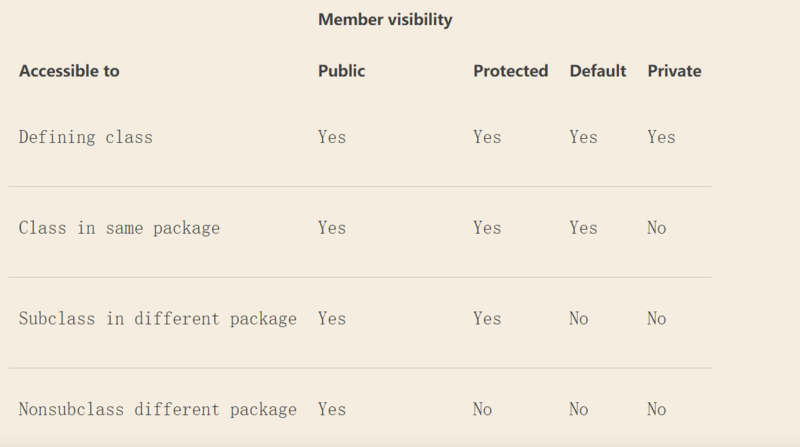The image size is (800, 447).
Task: Click Default cell Yes for same package
Action: 583,228
